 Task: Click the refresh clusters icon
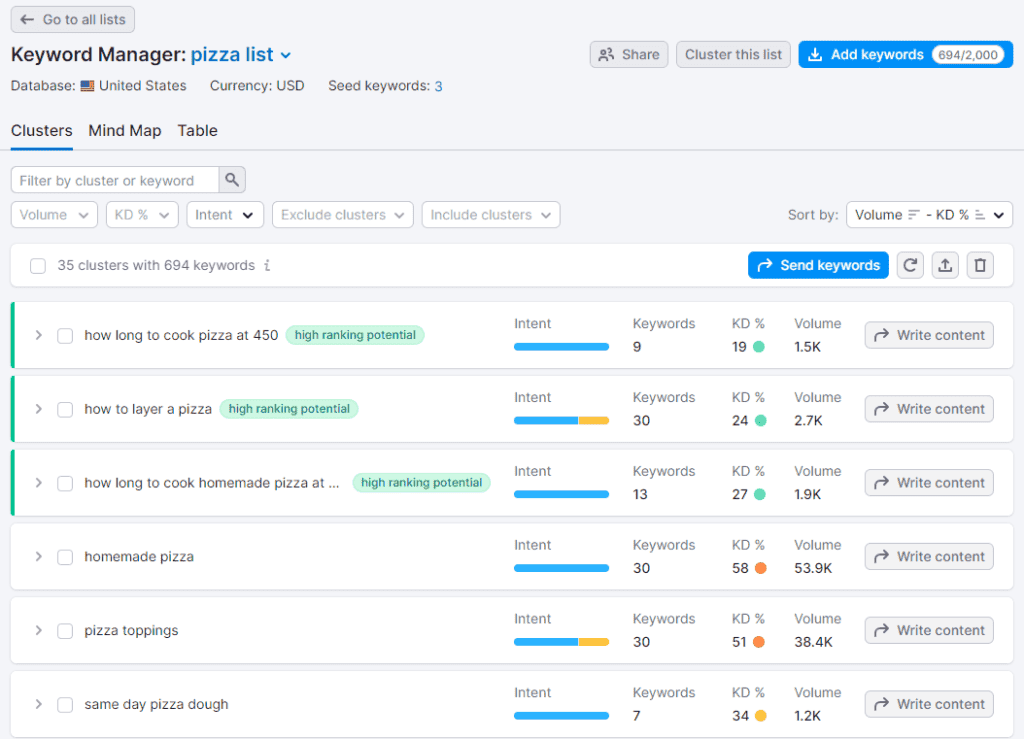click(x=910, y=265)
